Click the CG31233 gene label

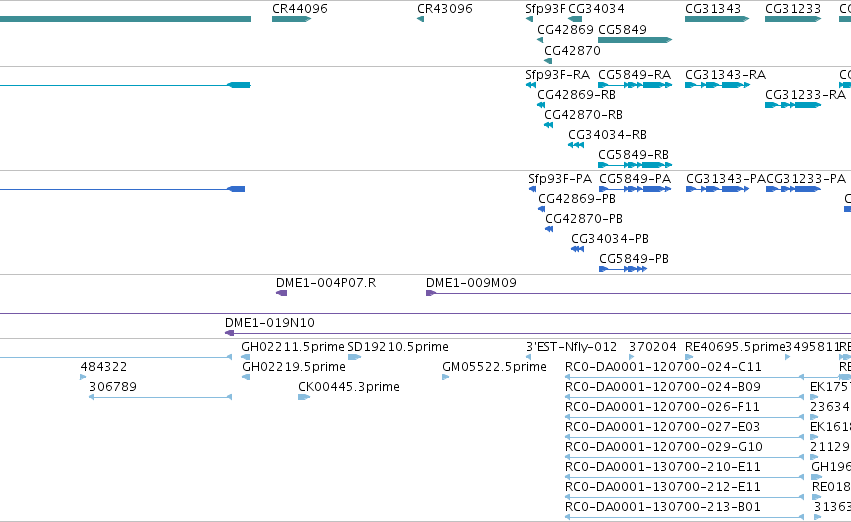(x=792, y=9)
